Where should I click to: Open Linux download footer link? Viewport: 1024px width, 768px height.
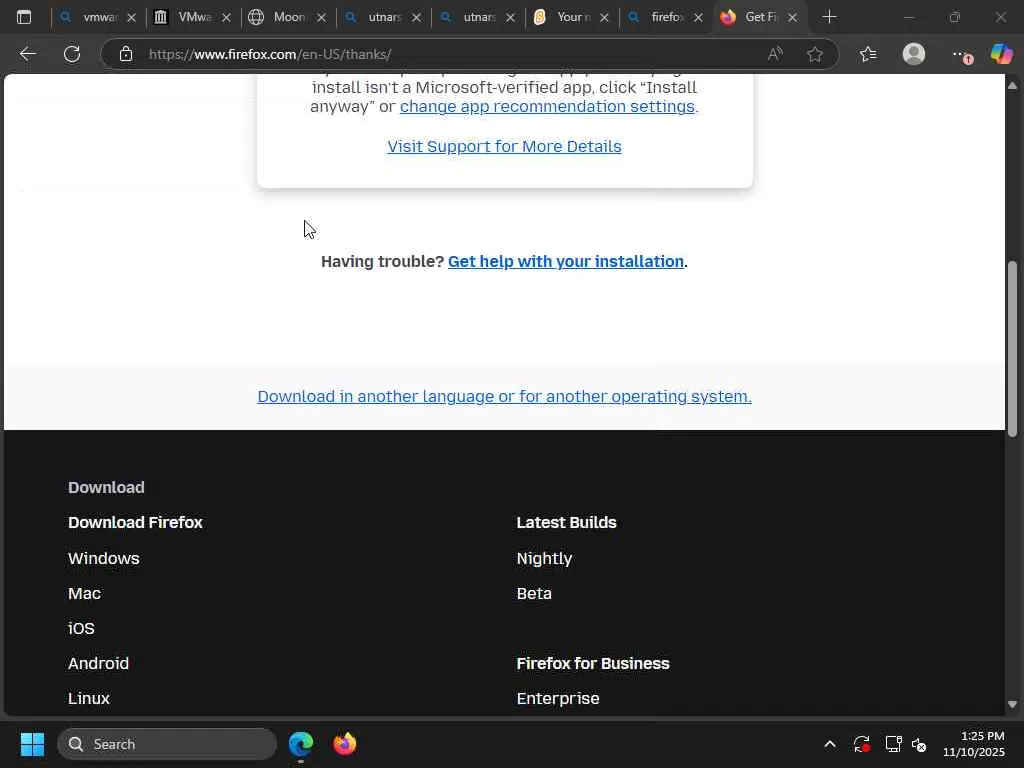click(x=89, y=699)
